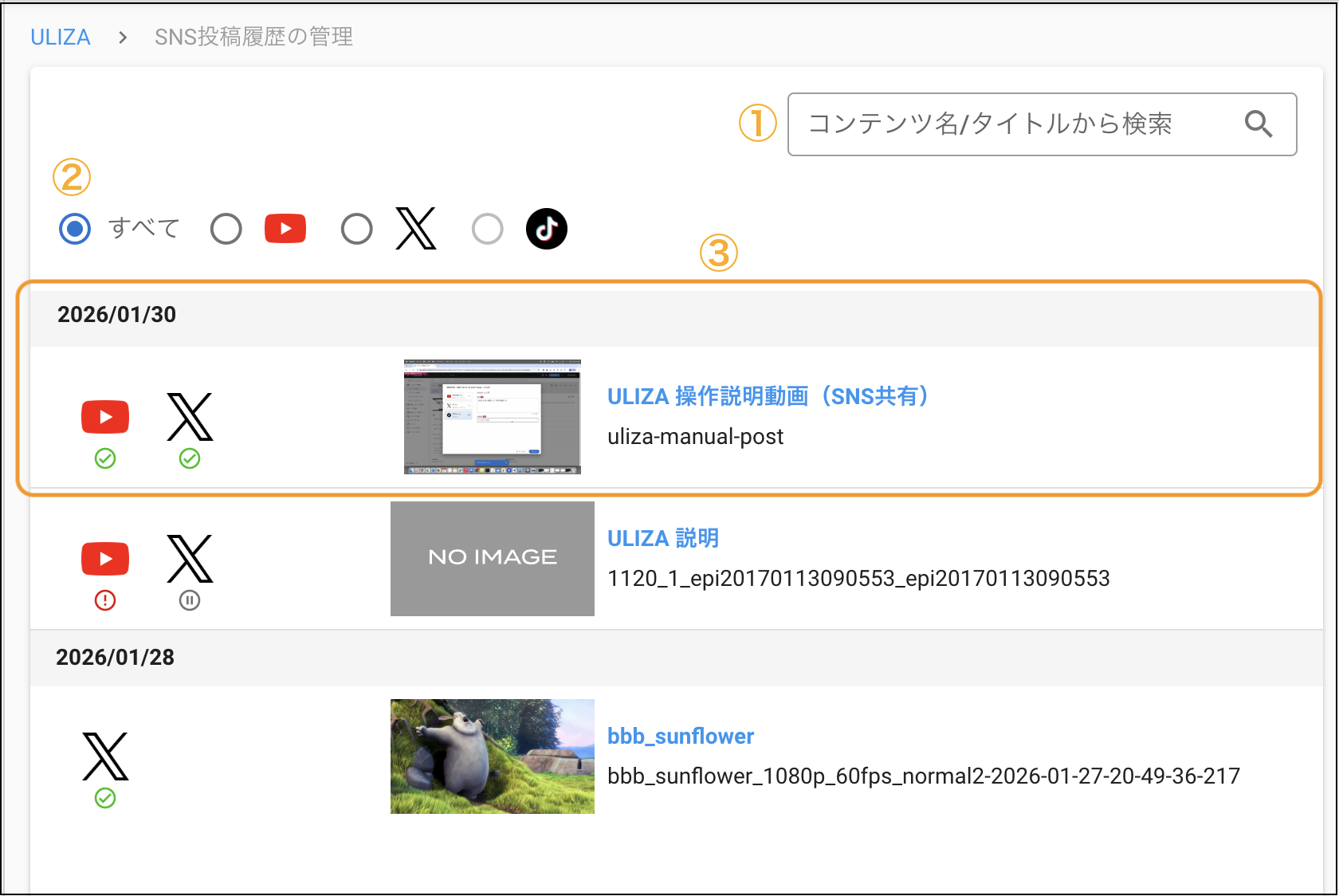
Task: Click the X logo in the filter row
Action: pyautogui.click(x=416, y=229)
